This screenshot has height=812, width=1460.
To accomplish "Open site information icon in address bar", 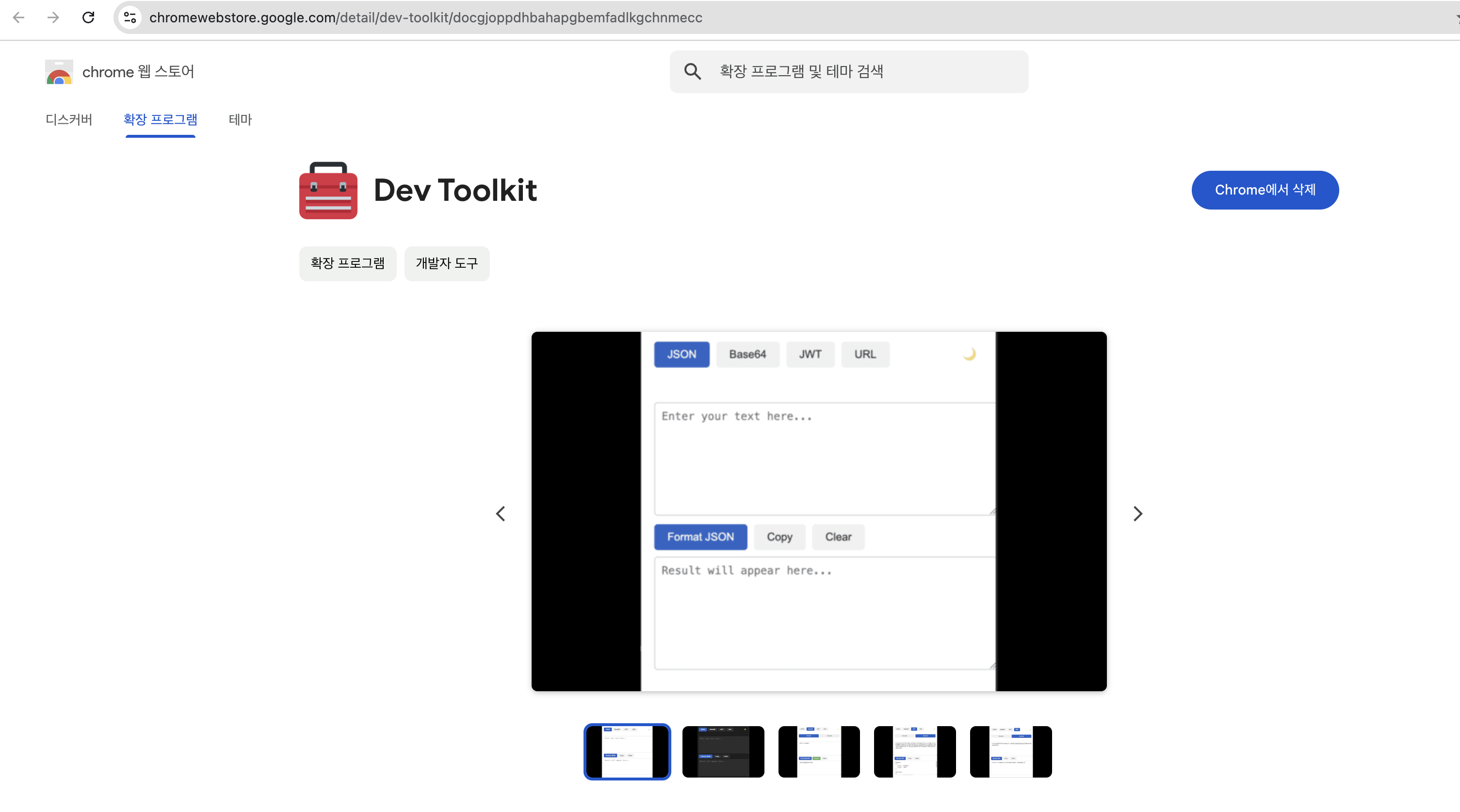I will (130, 17).
